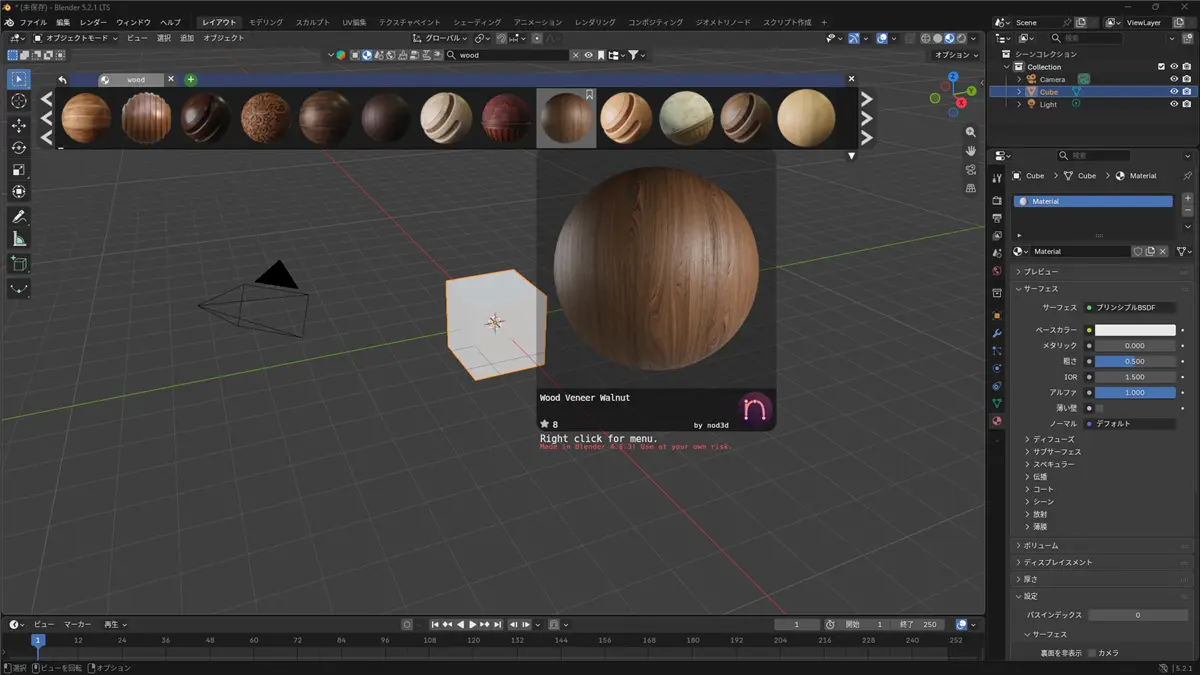This screenshot has height=675, width=1200.
Task: Open the Material properties tab
Action: click(996, 421)
